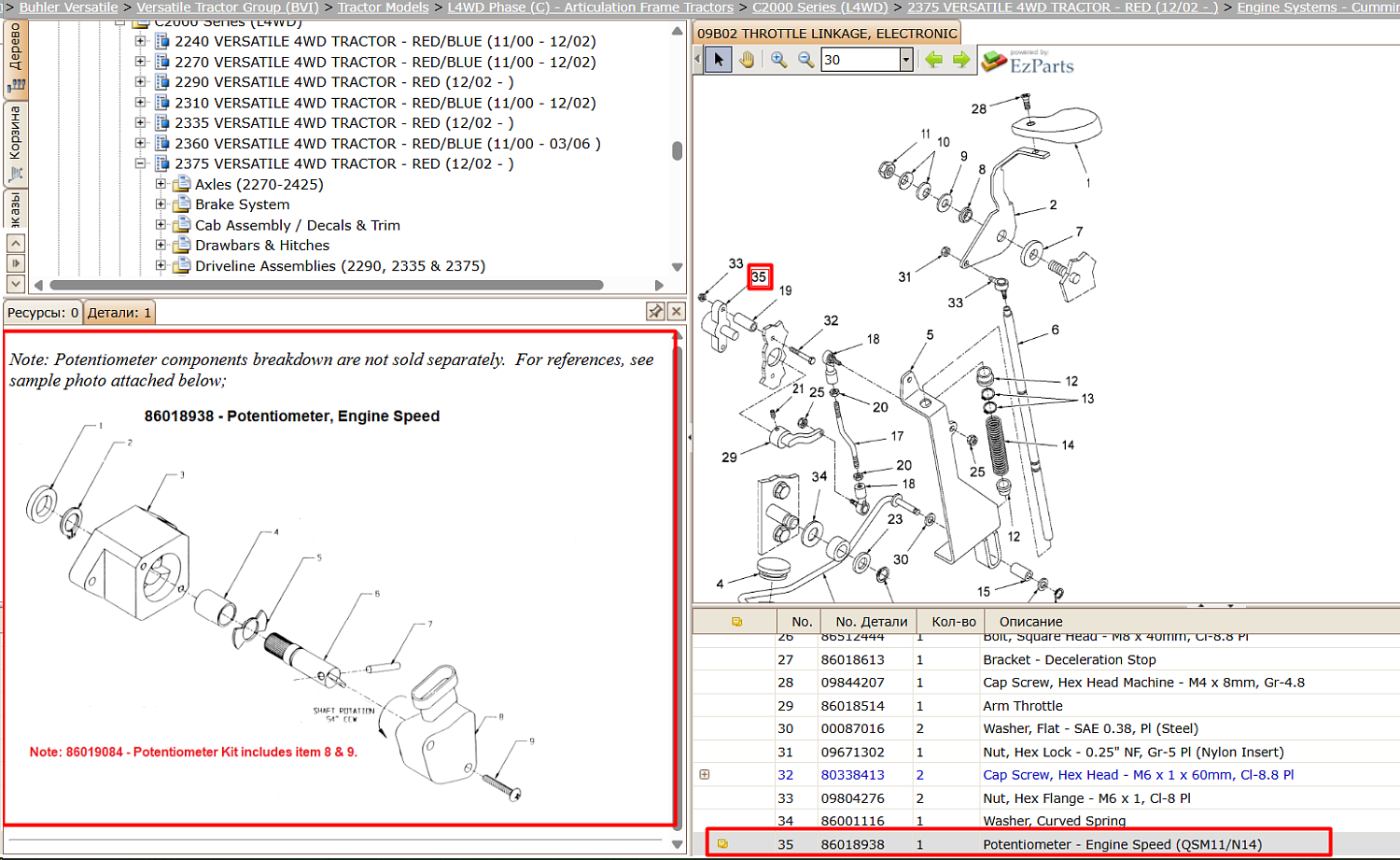Open the Дерево sidebar tab
Viewport: 1400px width, 860px height.
click(15, 58)
